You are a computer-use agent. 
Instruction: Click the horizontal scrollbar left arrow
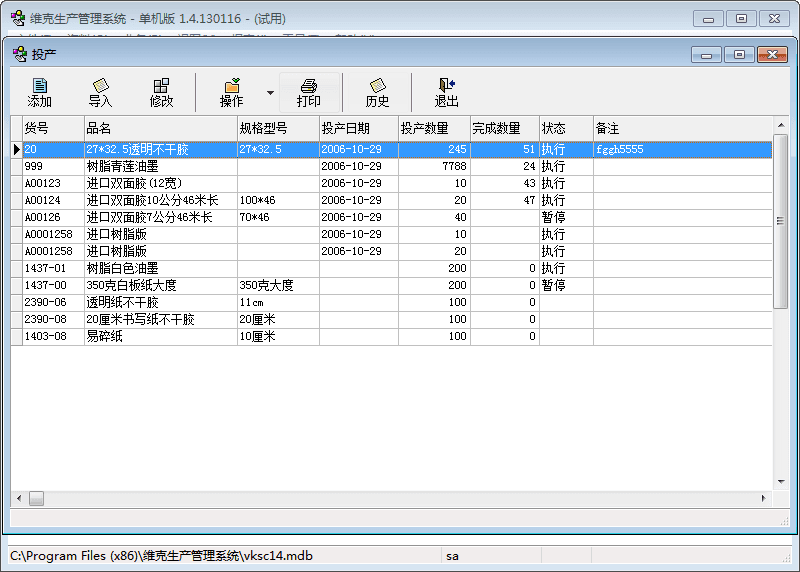(18, 498)
